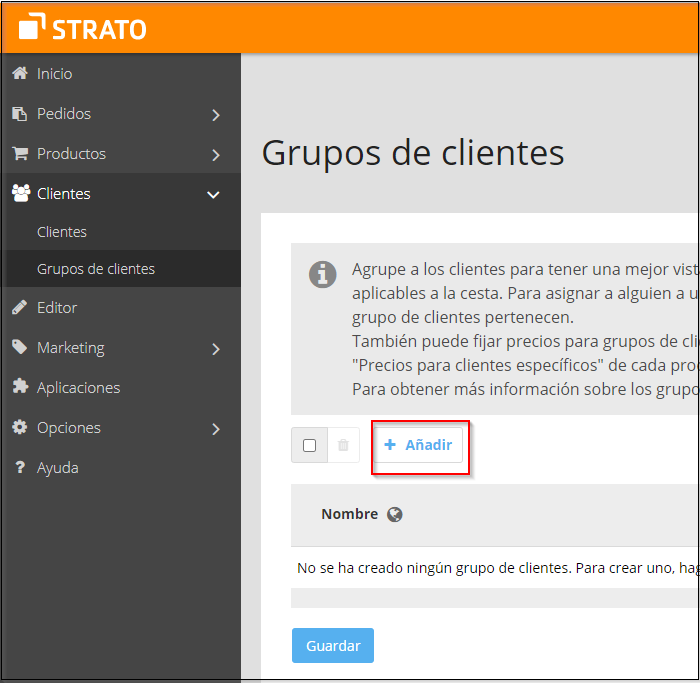This screenshot has height=683, width=700.
Task: Click the Ayuda question mark icon
Action: [x=20, y=467]
